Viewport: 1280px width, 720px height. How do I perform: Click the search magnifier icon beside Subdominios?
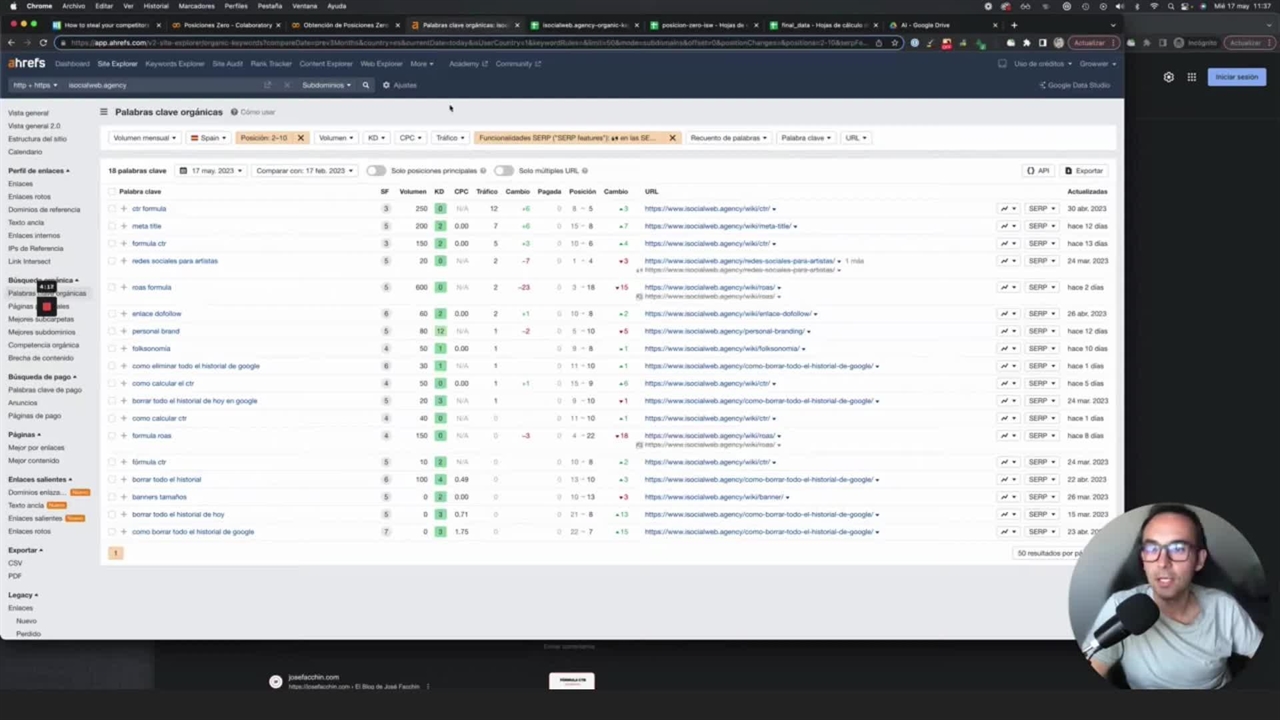(x=366, y=85)
